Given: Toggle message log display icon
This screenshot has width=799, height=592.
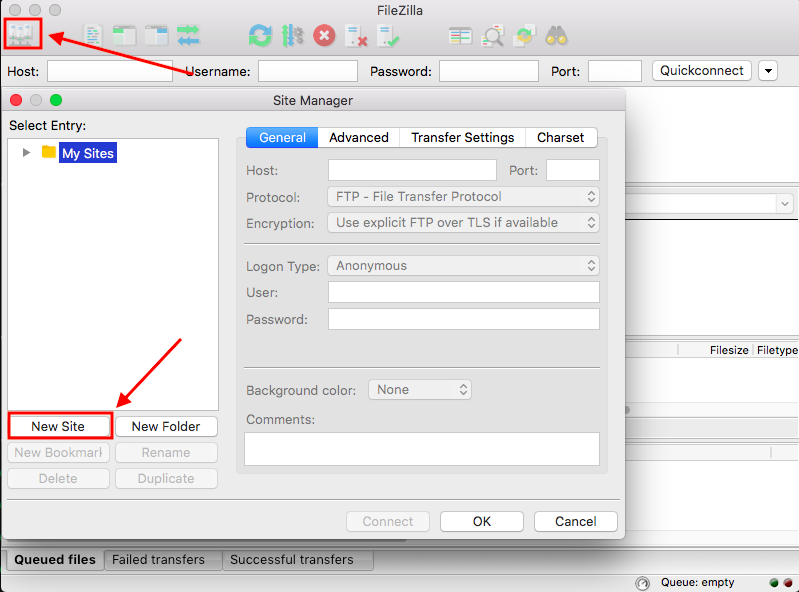Looking at the screenshot, I should [x=93, y=36].
